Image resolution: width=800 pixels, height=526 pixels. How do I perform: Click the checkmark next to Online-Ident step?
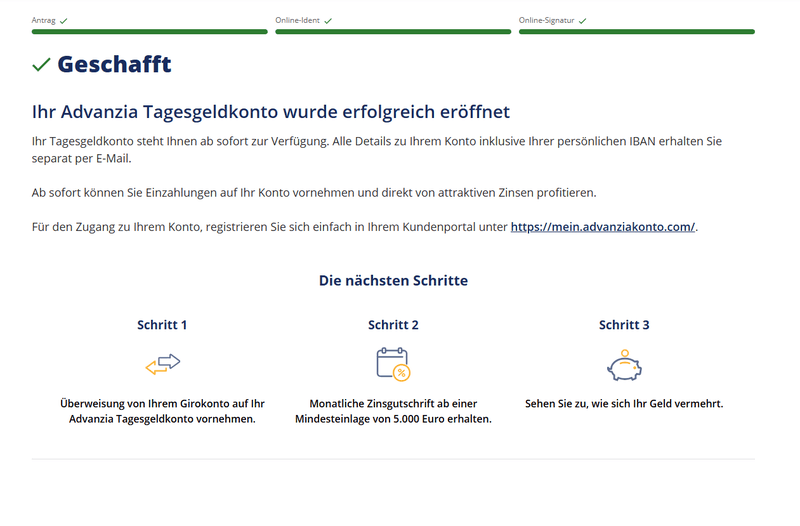pos(328,21)
